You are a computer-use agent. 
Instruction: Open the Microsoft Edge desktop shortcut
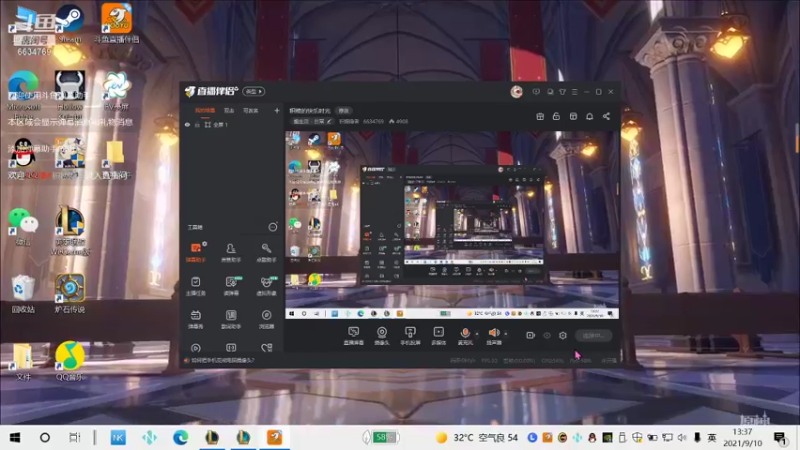coord(23,92)
